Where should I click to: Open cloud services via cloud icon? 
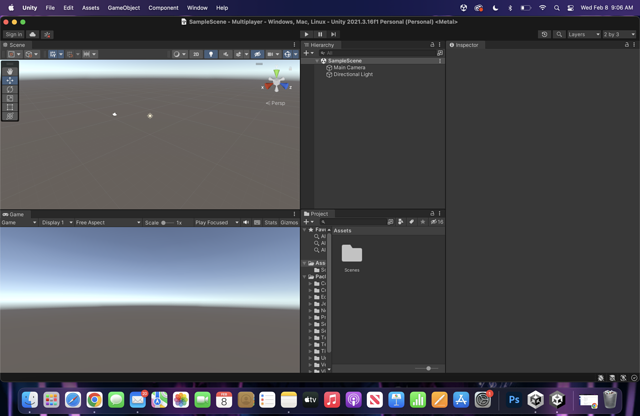33,34
